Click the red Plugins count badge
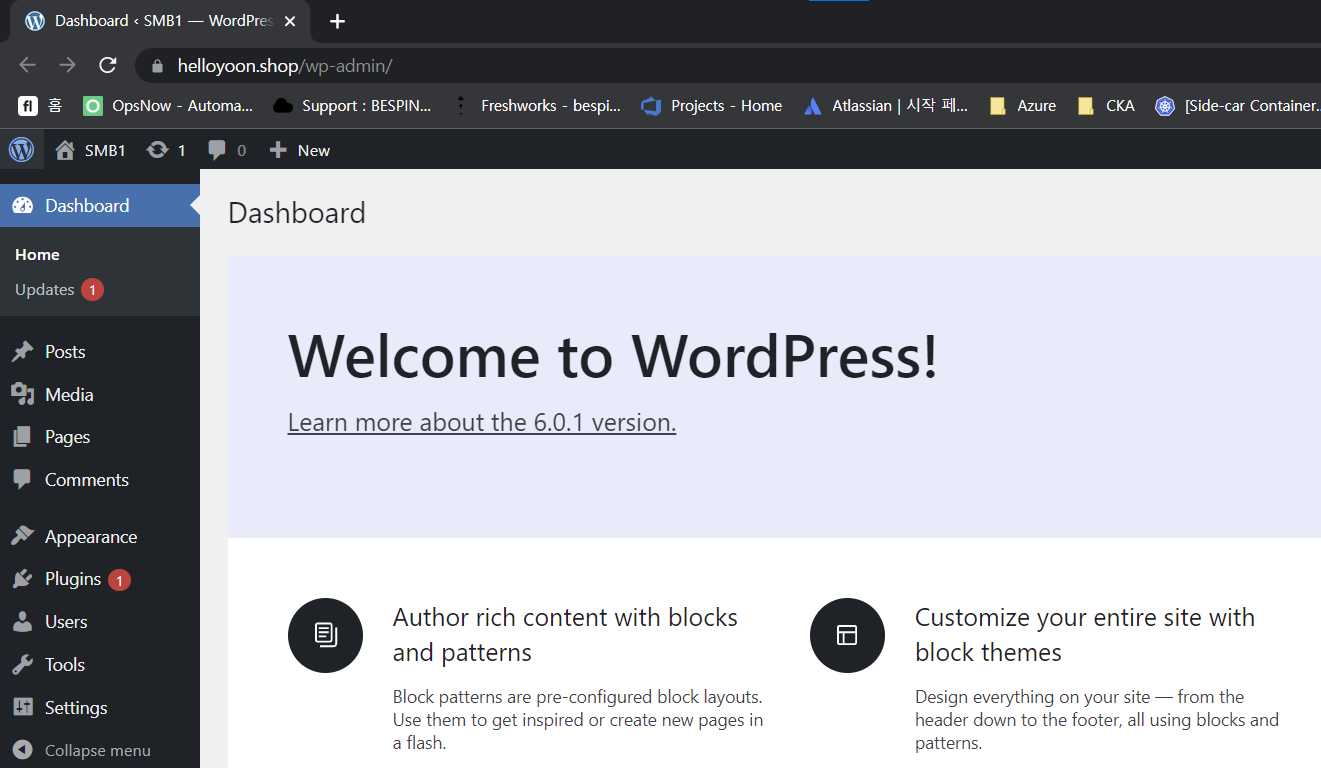 click(119, 580)
